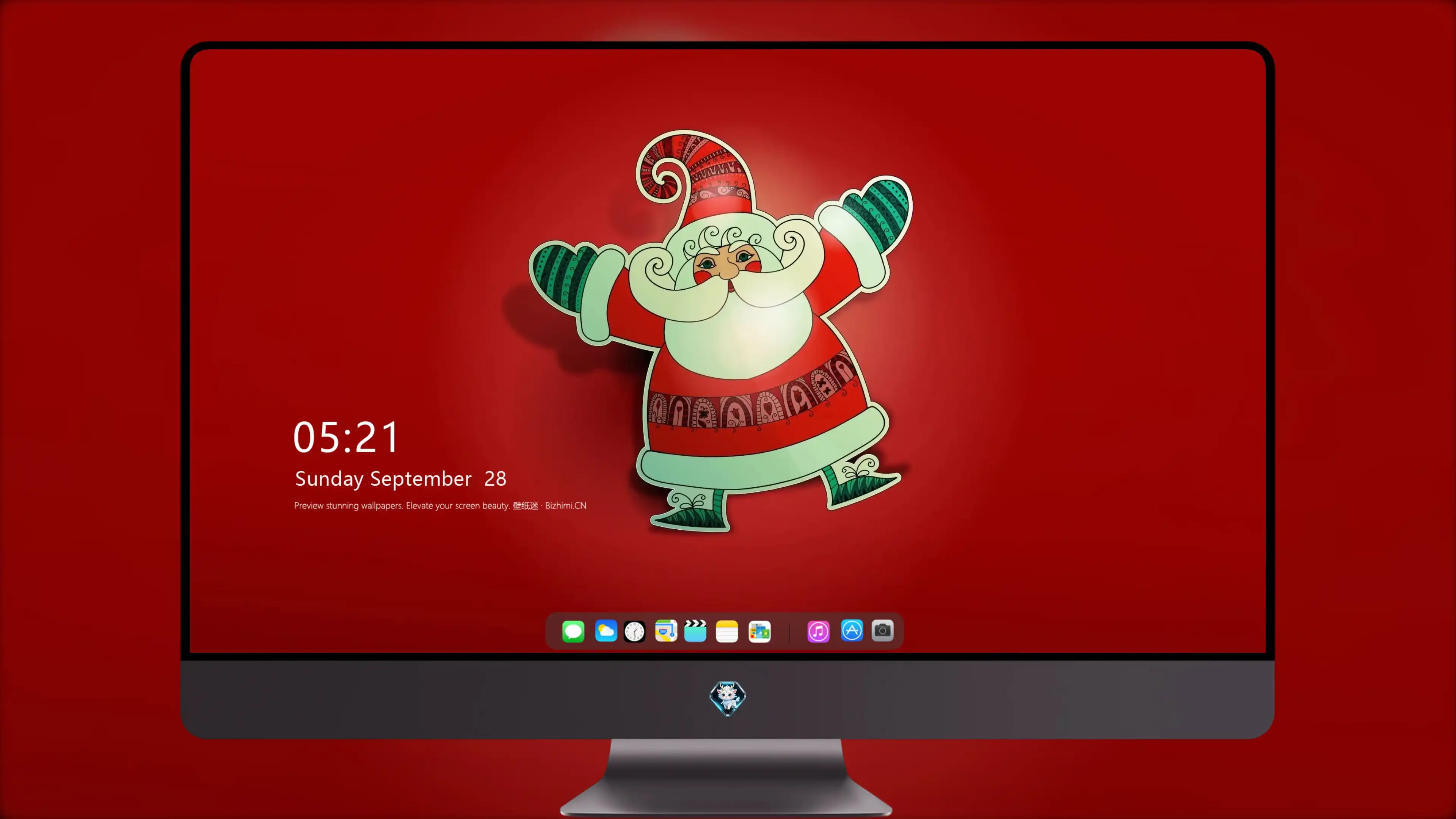Click the Bizhimi.CN site name
Viewport: 1456px width, 819px height.
[566, 505]
